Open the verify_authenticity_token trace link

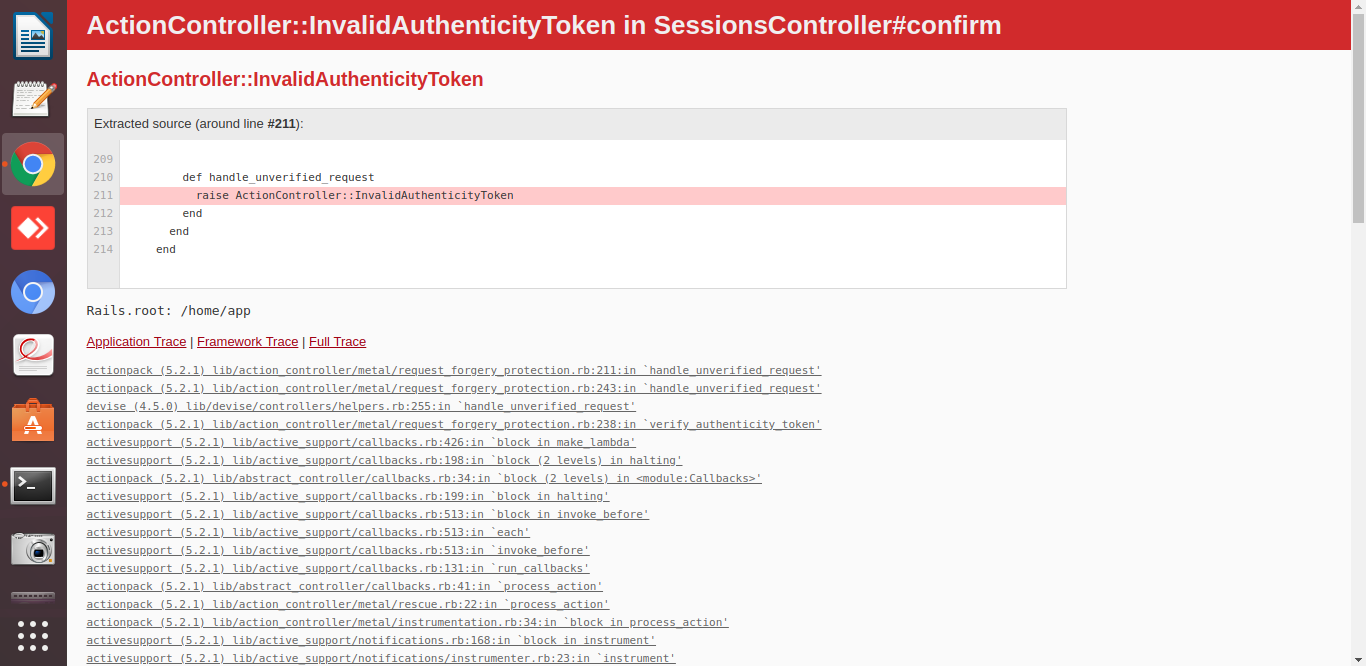coord(453,424)
